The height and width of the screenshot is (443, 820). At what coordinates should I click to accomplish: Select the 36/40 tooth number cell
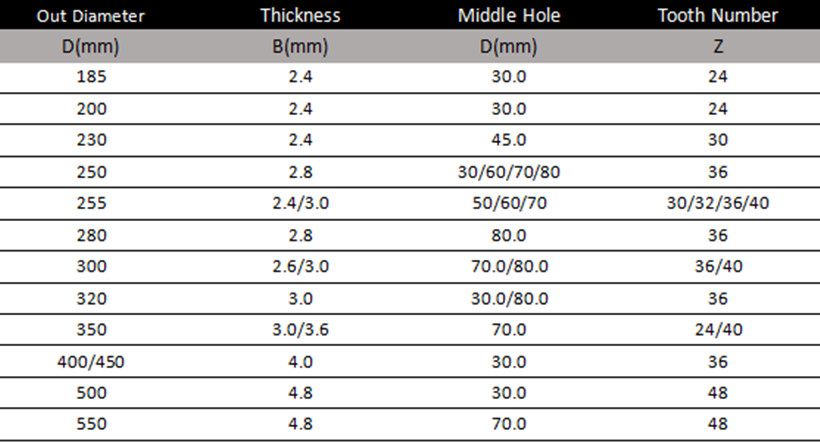pos(718,267)
